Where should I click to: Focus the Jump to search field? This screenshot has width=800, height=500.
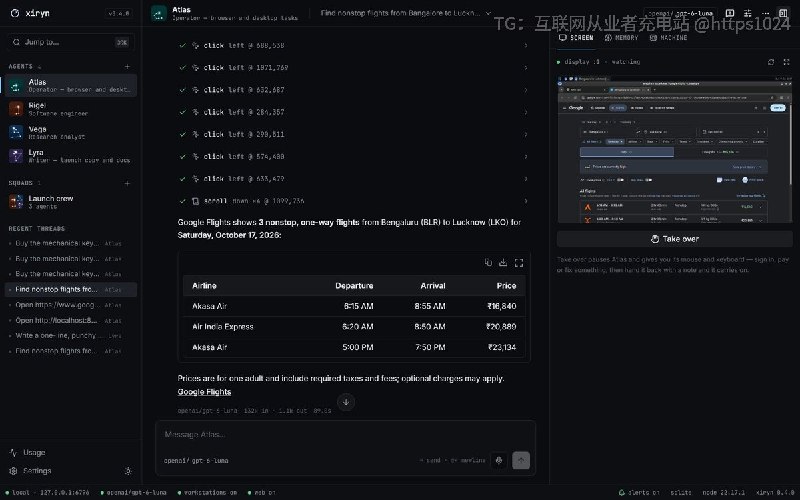(x=70, y=42)
